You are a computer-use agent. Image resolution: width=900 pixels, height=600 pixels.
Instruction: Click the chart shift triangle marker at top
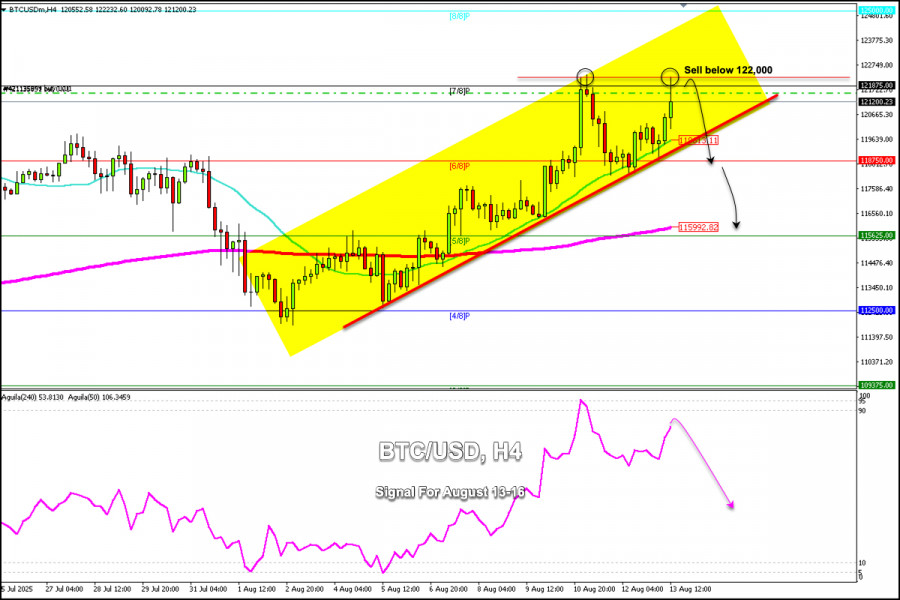(x=682, y=4)
